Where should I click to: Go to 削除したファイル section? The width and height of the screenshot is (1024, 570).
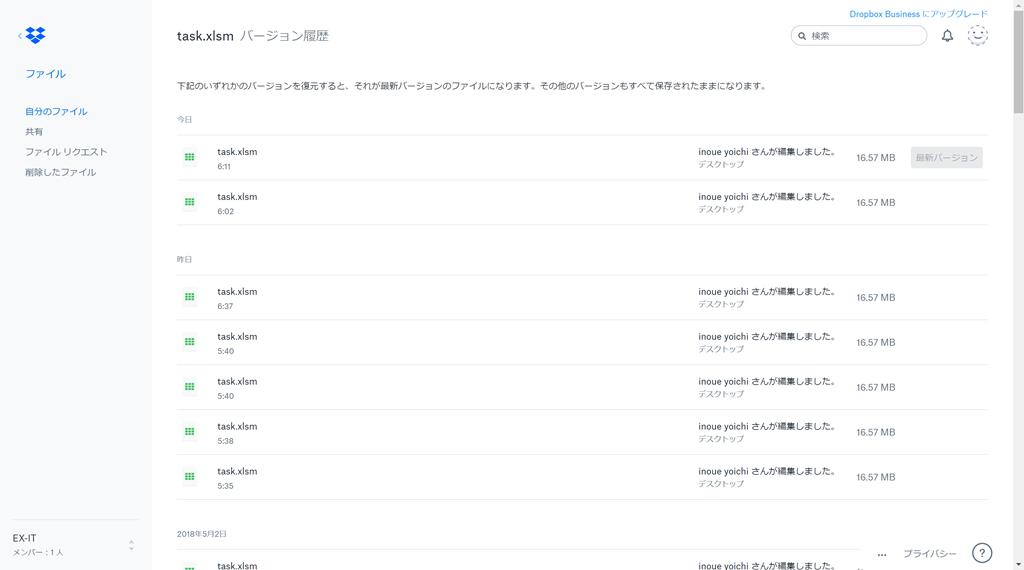click(x=60, y=172)
